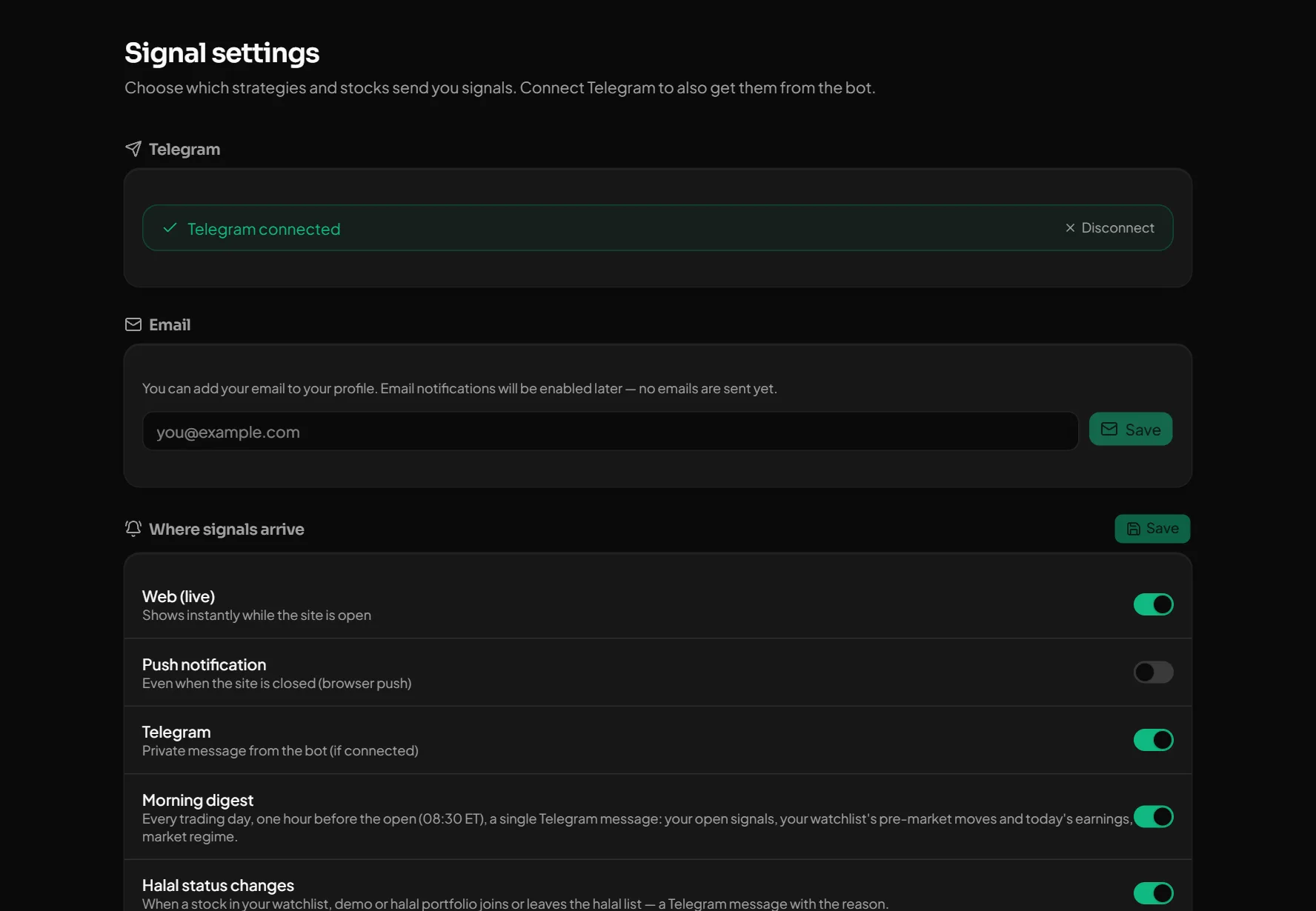Click the Email section heading text
Screen dimensions: 1316x911
[170, 324]
